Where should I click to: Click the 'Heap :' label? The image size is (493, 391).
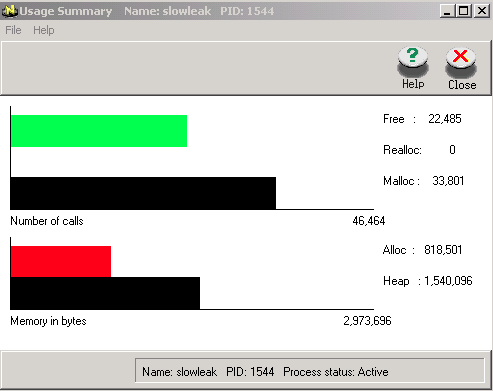tap(402, 281)
